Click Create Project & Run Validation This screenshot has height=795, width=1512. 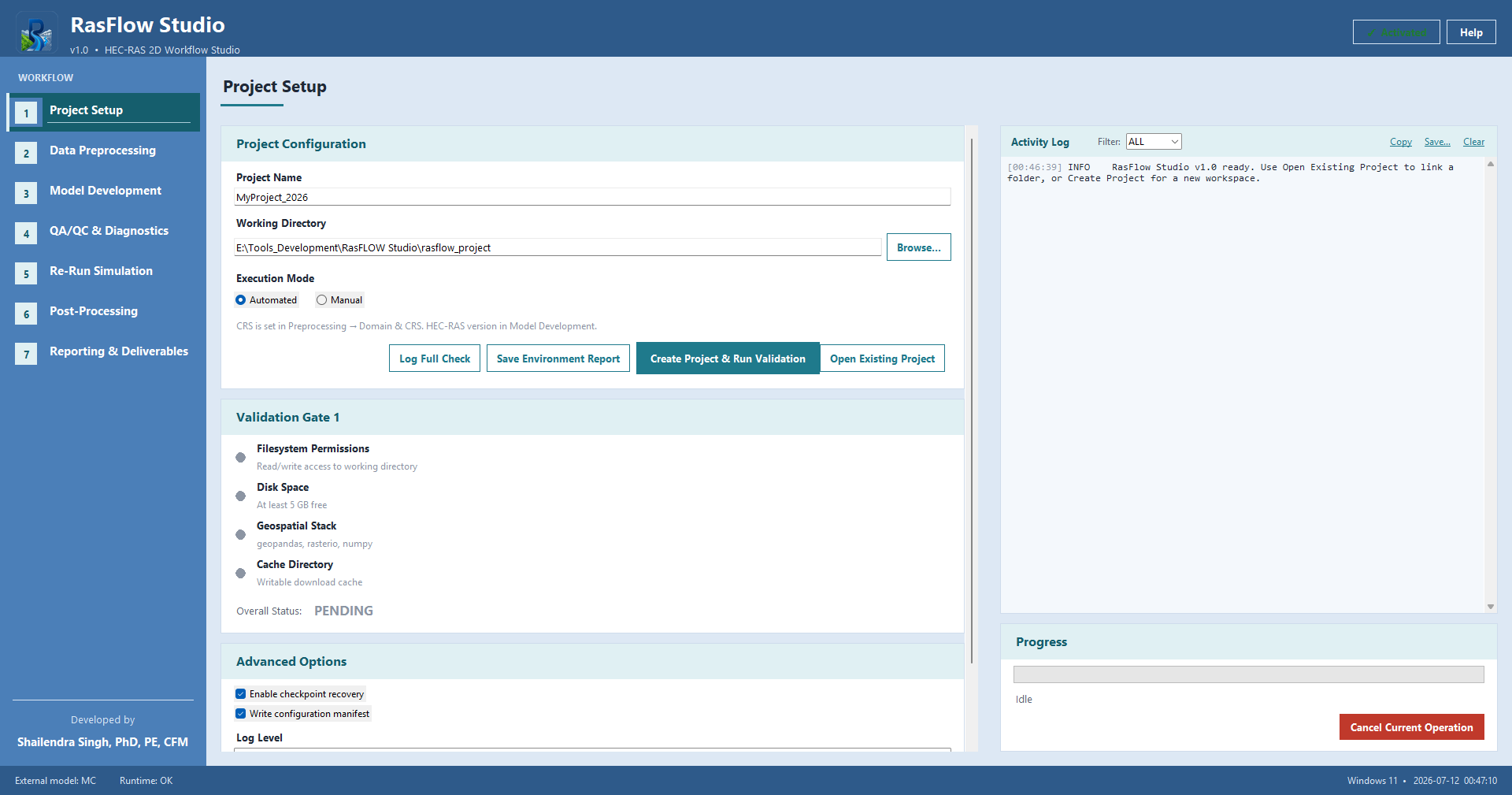tap(728, 358)
